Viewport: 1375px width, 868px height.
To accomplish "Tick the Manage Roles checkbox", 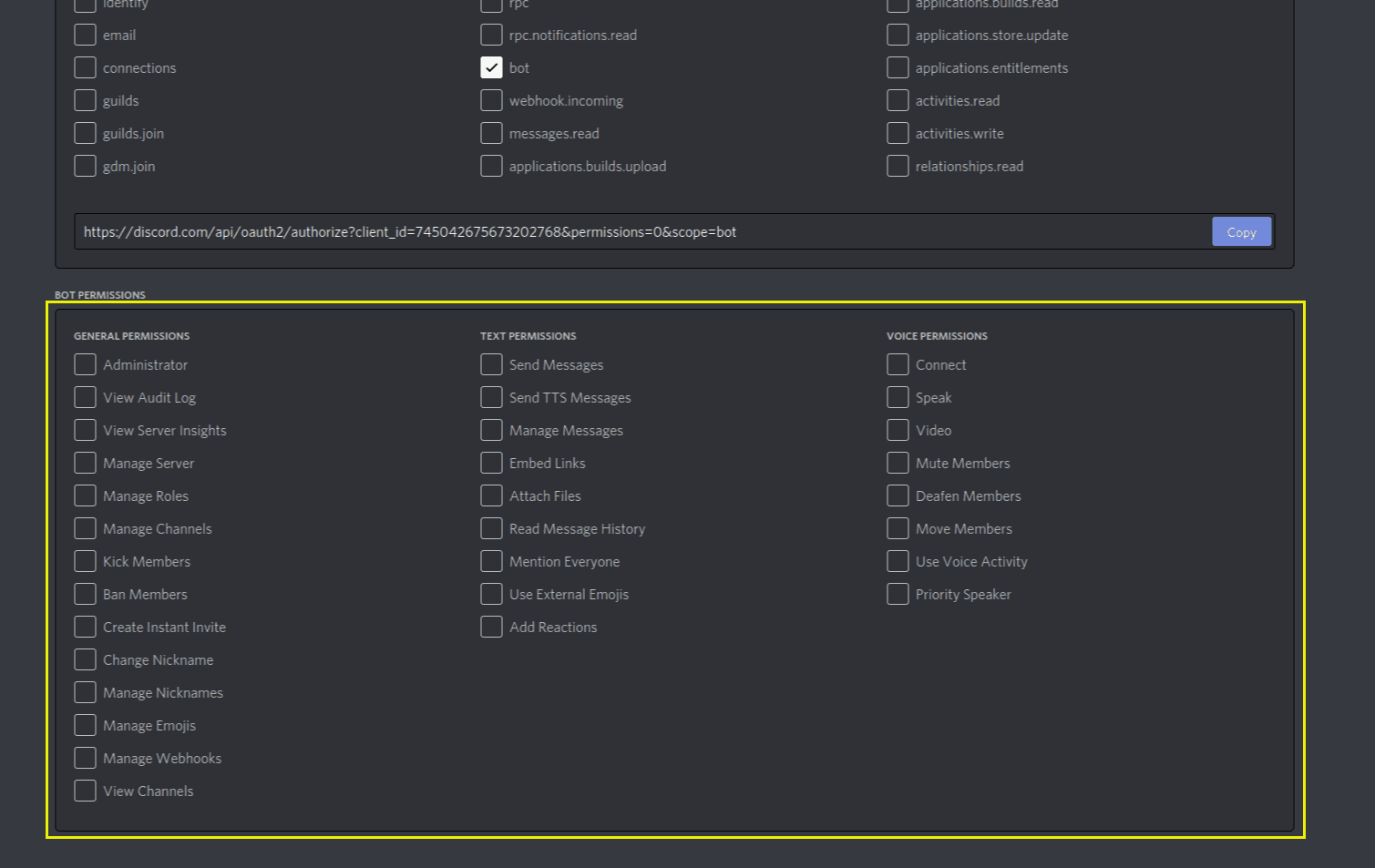I will coord(86,496).
